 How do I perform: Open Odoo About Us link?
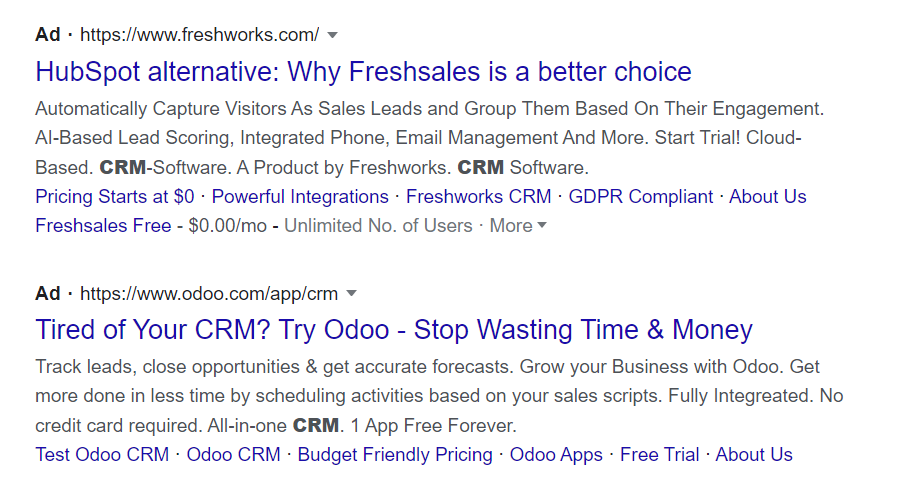(x=753, y=455)
